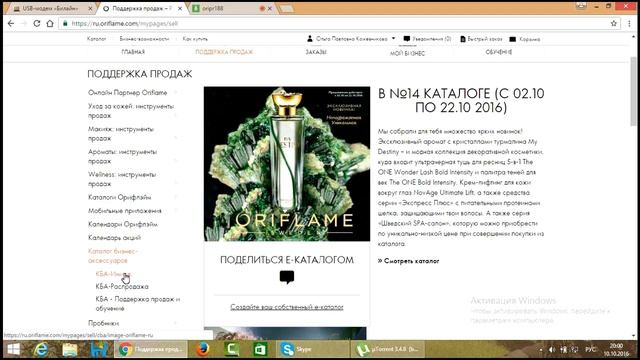The height and width of the screenshot is (360, 640).
Task: Select КБА - Поддержка продаж и обучение
Action: coord(138,304)
